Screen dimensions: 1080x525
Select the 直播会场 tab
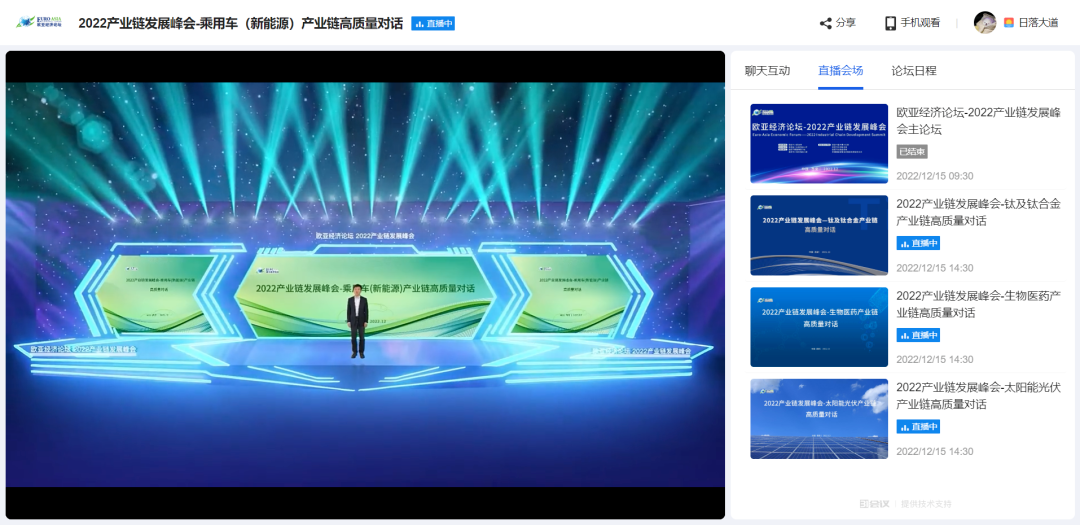[x=840, y=70]
